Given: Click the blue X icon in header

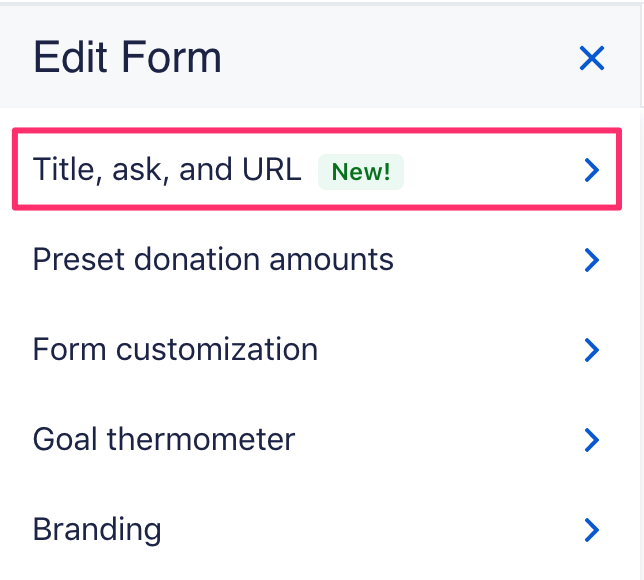Looking at the screenshot, I should point(592,59).
